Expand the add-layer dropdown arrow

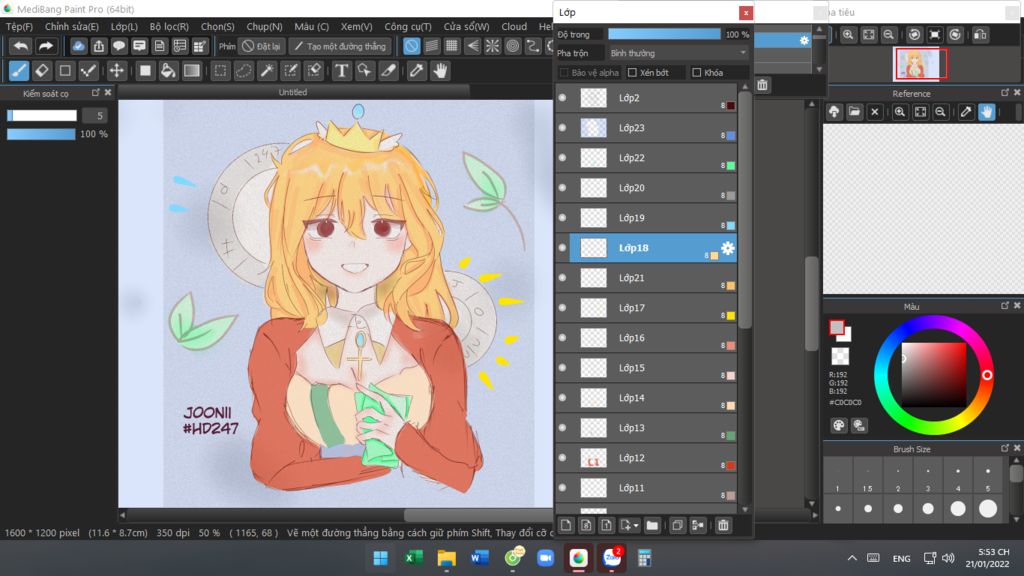(x=635, y=526)
